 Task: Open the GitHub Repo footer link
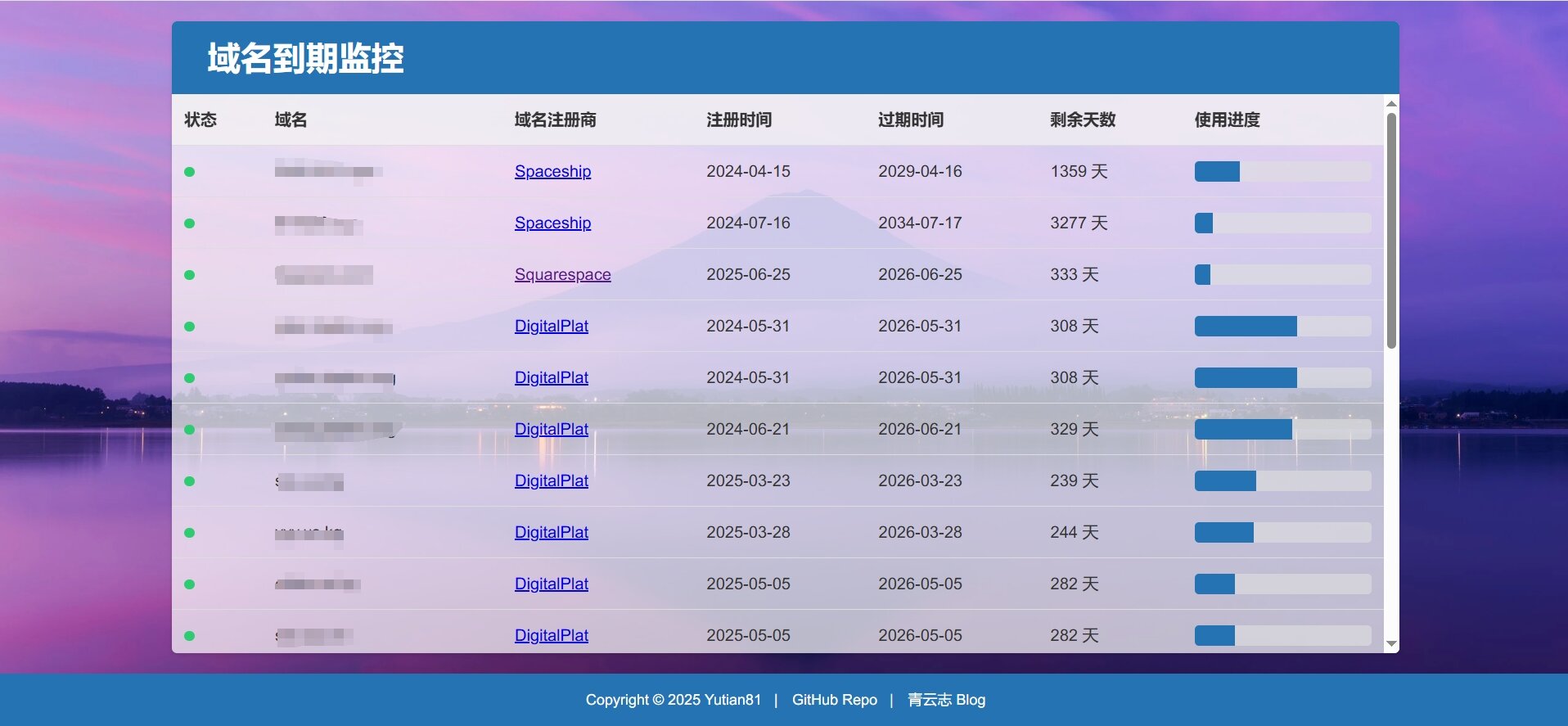(x=834, y=700)
